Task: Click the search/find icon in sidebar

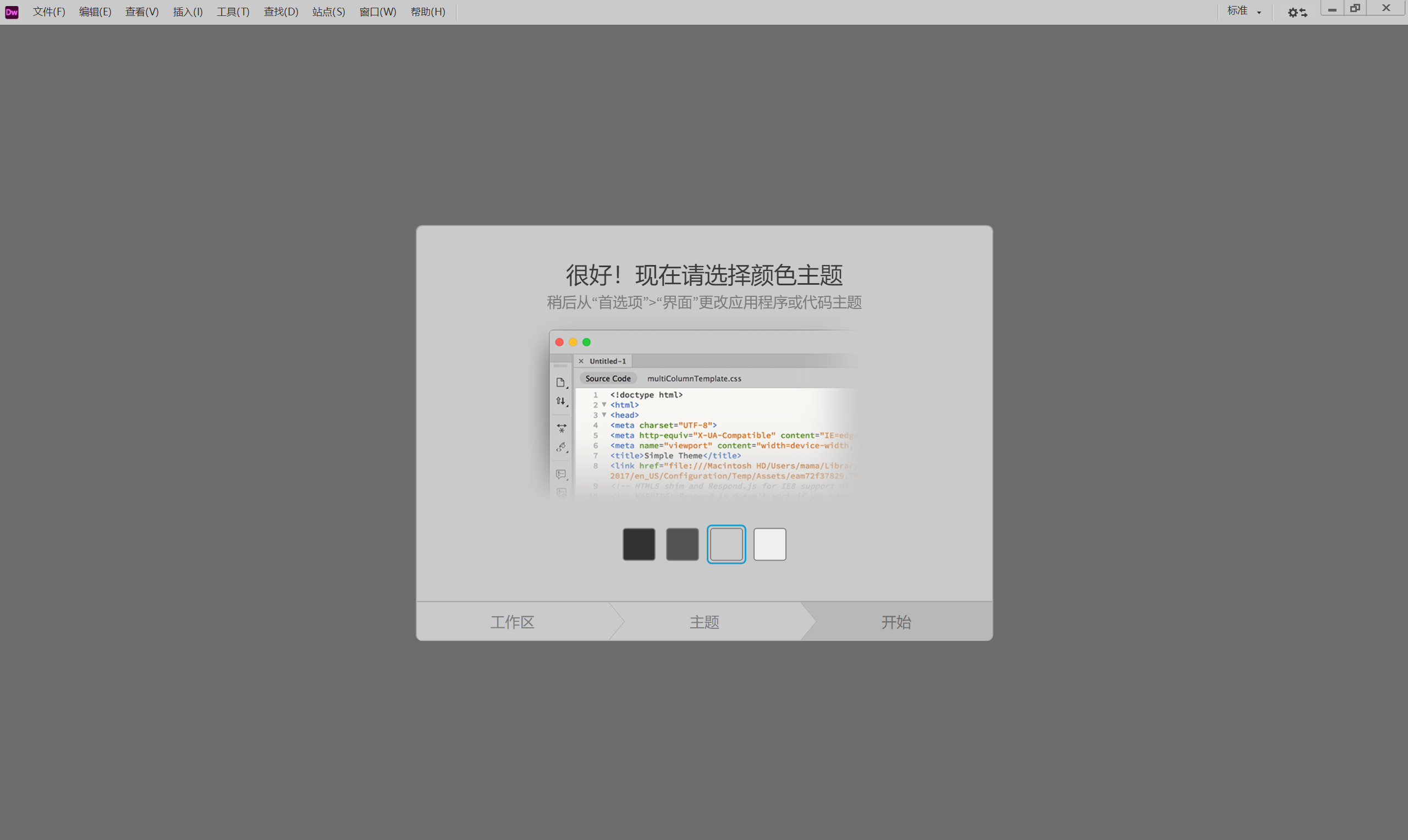Action: [562, 428]
